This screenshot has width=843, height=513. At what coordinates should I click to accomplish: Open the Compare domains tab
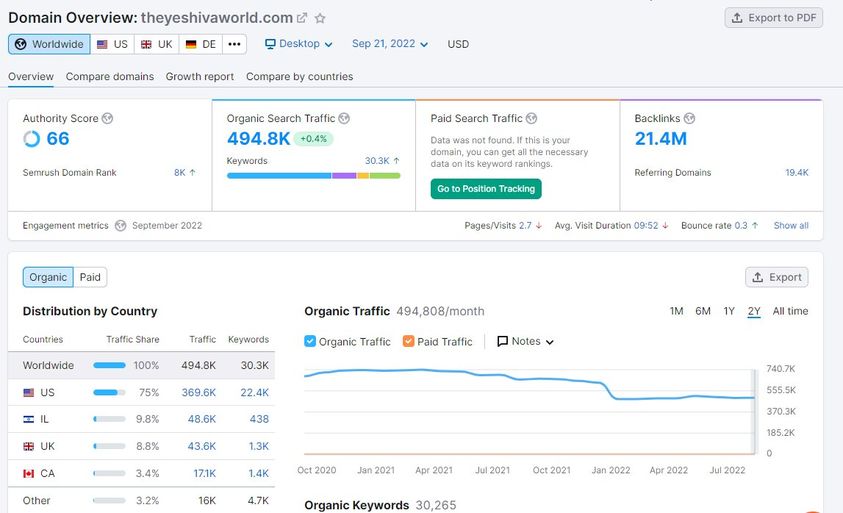pyautogui.click(x=110, y=76)
